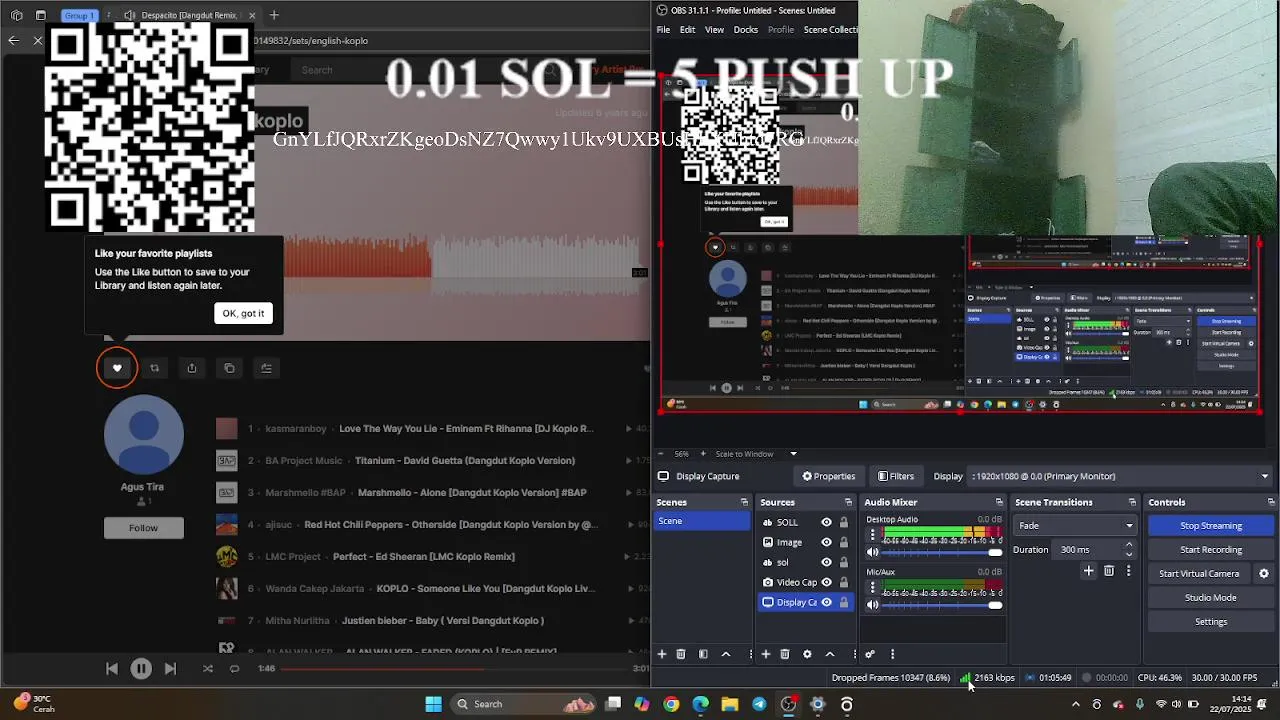The height and width of the screenshot is (720, 1280).
Task: Pause the currently playing track
Action: [141, 669]
